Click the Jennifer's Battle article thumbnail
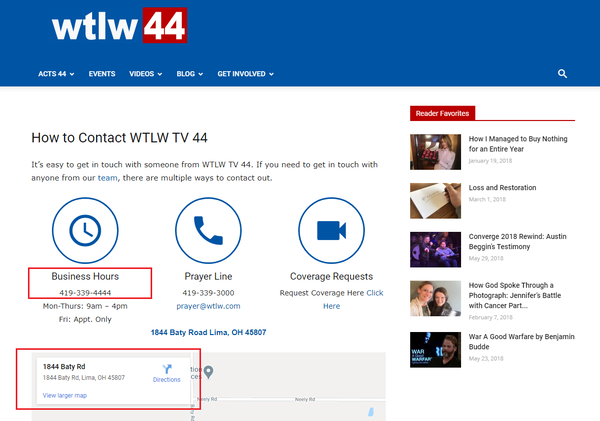 point(435,299)
